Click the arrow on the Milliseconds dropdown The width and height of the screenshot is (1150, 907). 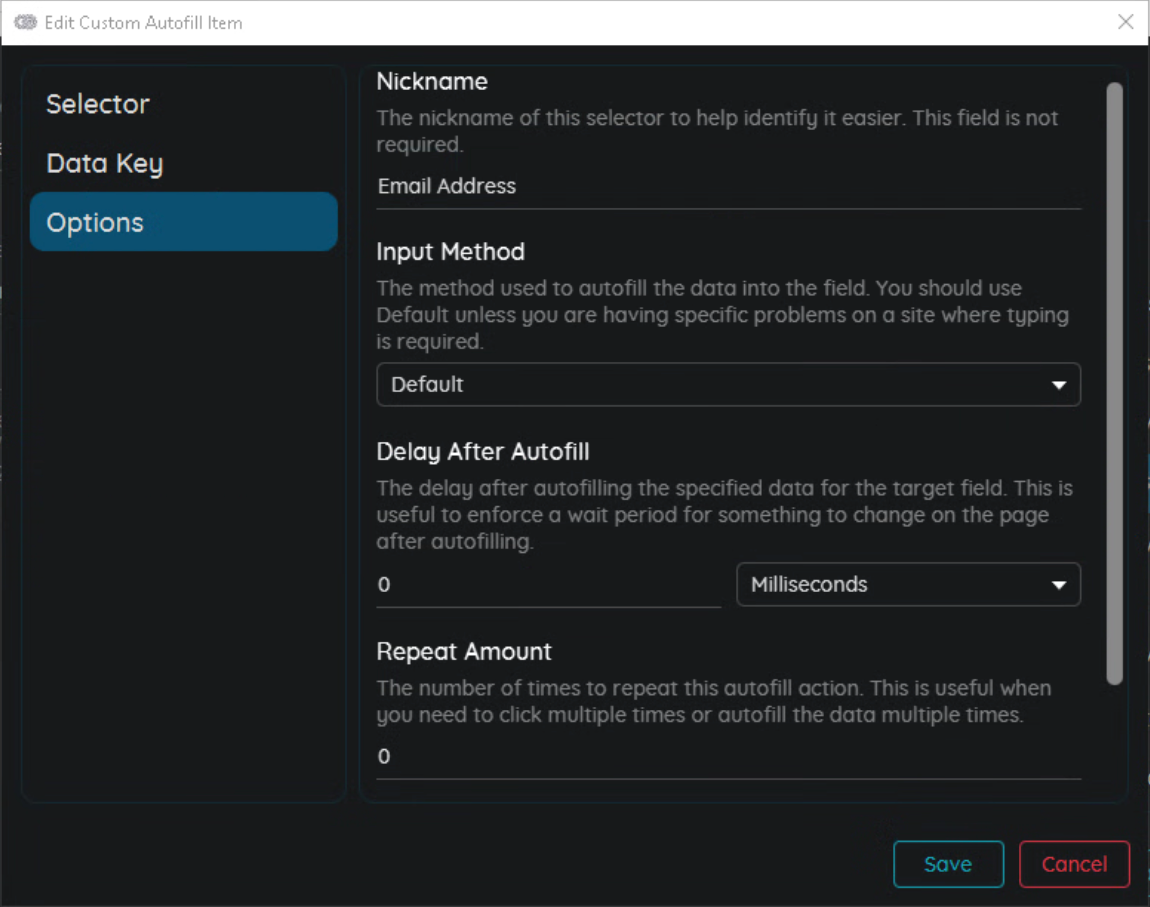point(1059,586)
